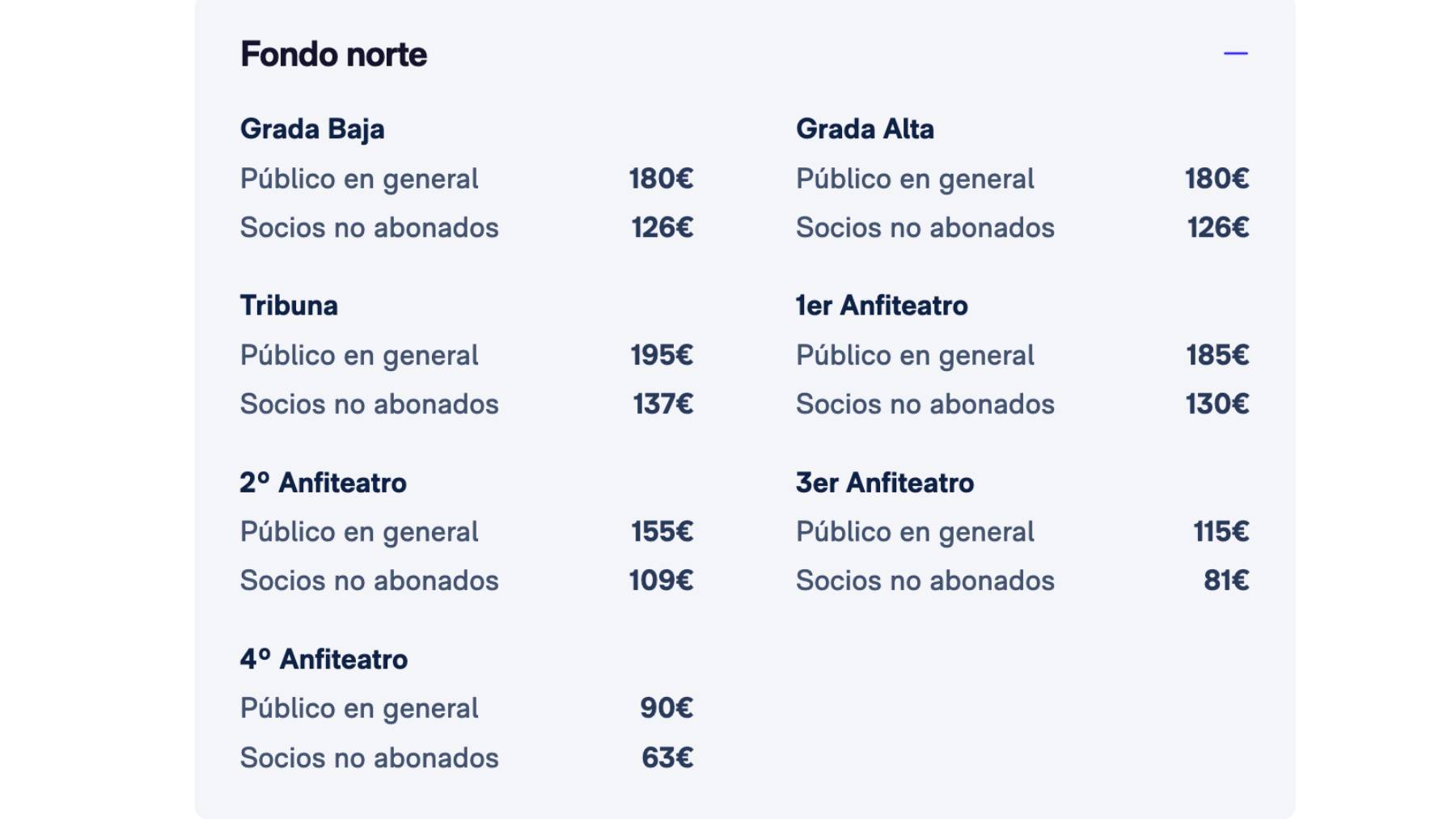This screenshot has height=819, width=1456.
Task: Click Público en general under Grada Baja
Action: tap(359, 179)
